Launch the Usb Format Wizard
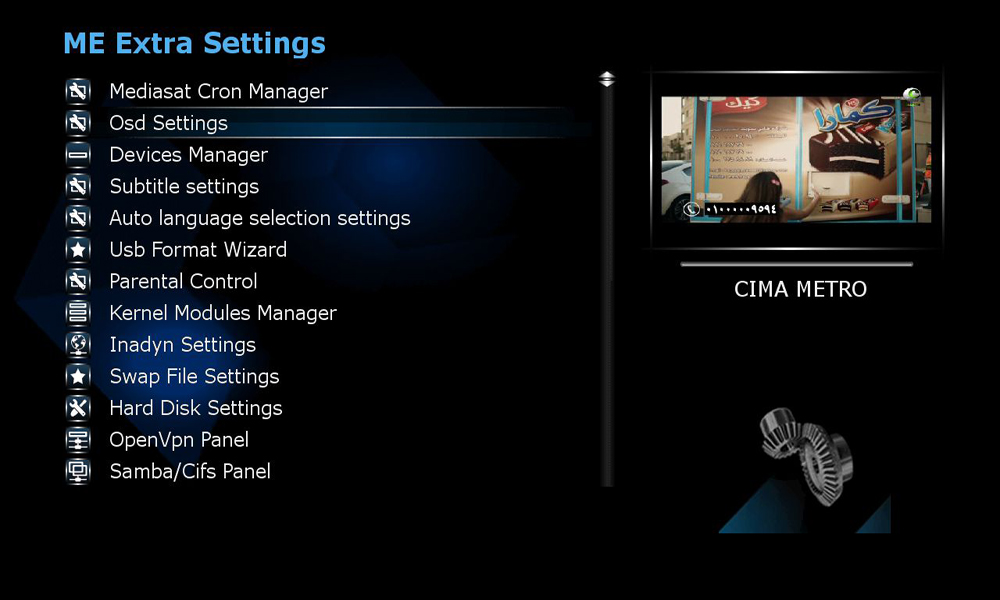 pos(198,249)
